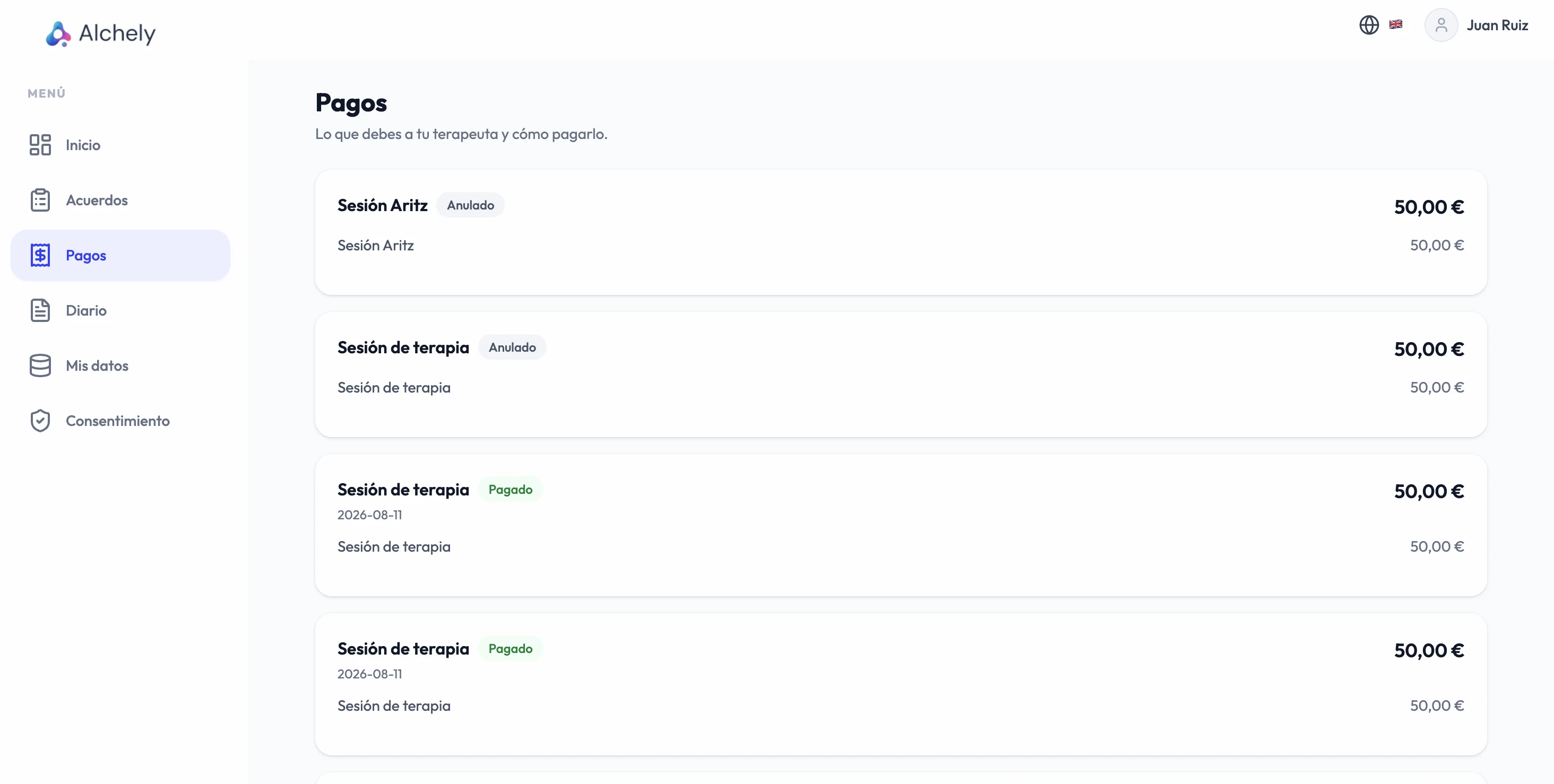The image size is (1554, 784).
Task: Navigate to Mis datos
Action: pos(120,365)
